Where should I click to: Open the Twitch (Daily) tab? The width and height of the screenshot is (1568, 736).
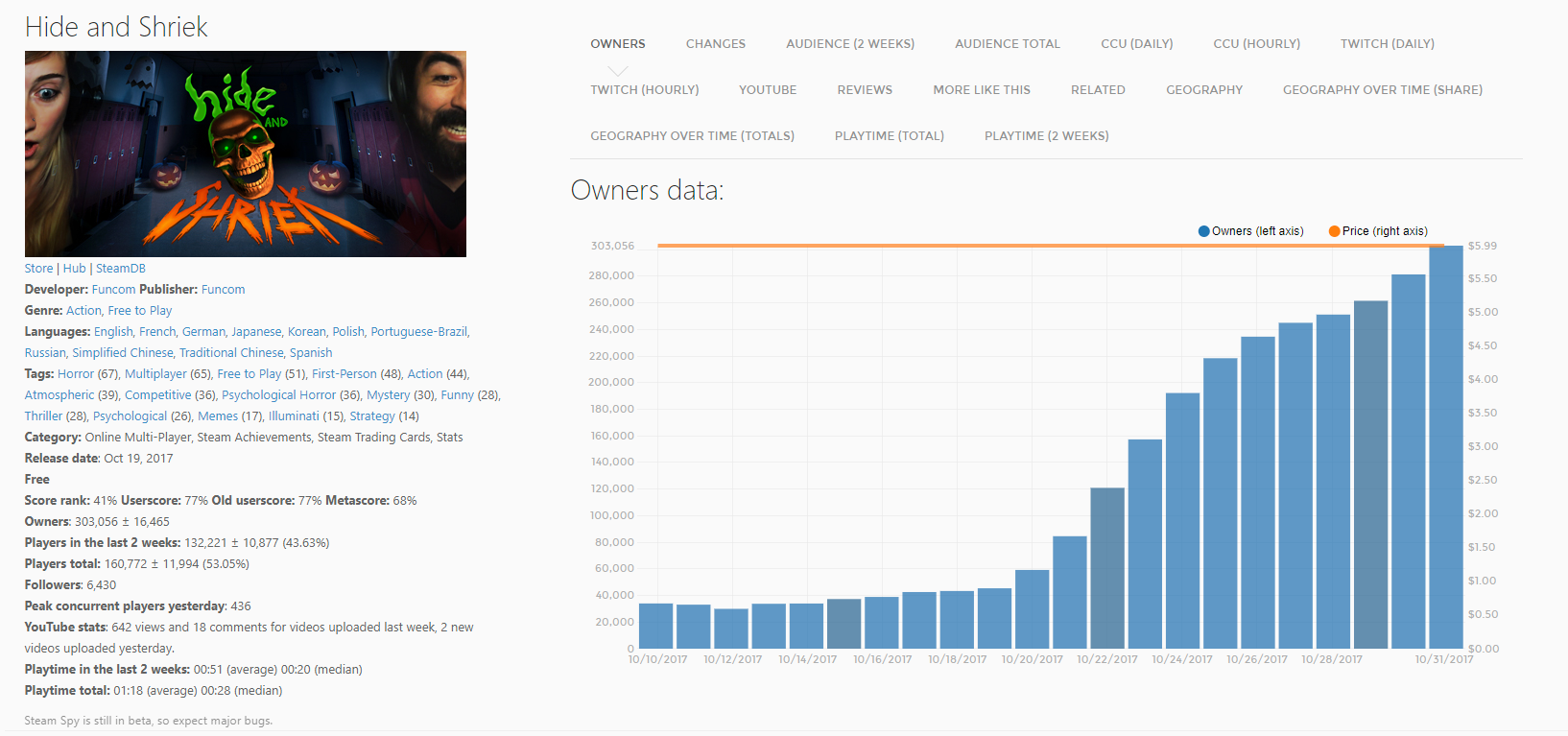[1387, 44]
